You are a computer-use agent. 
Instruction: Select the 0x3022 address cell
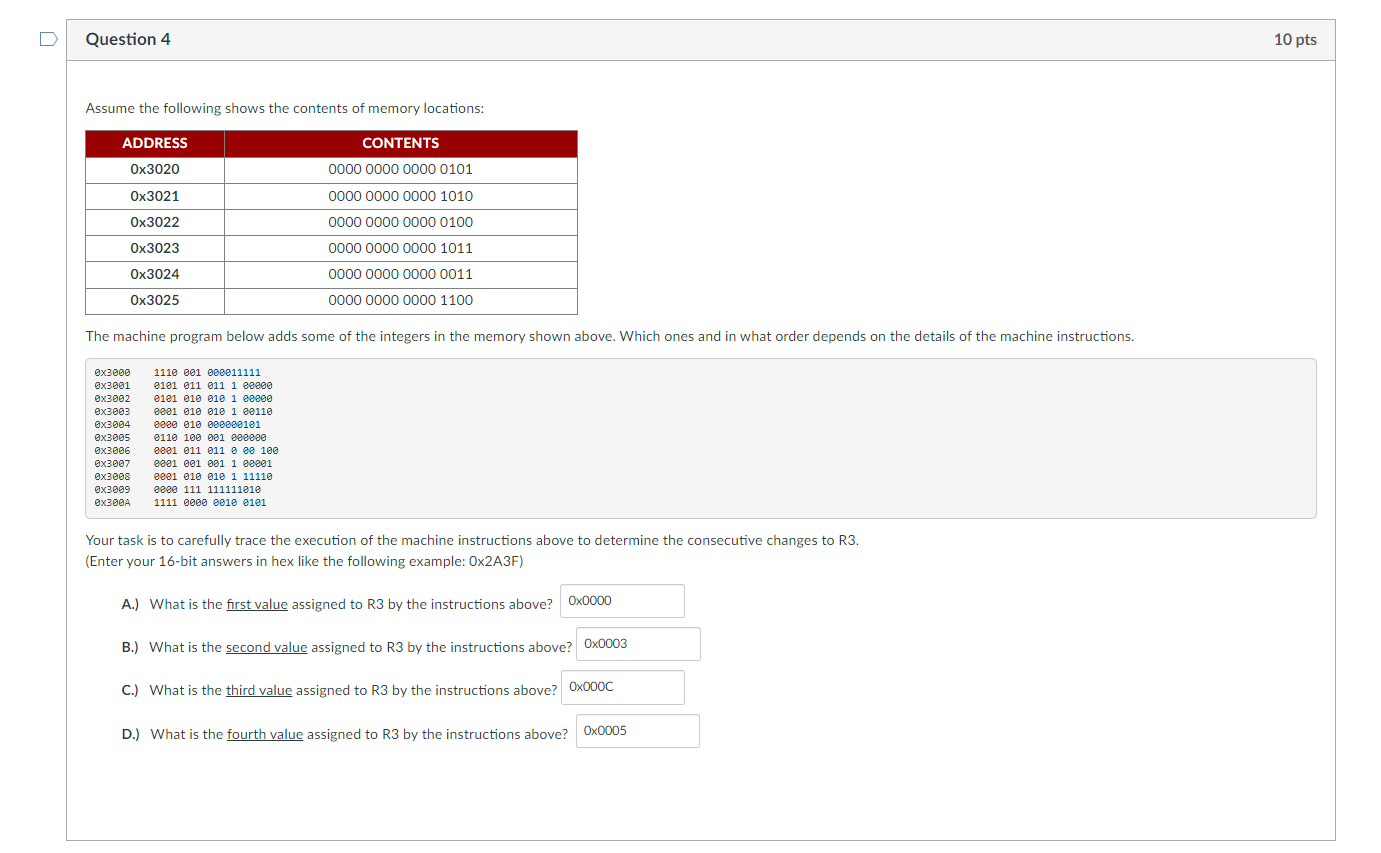coord(155,222)
